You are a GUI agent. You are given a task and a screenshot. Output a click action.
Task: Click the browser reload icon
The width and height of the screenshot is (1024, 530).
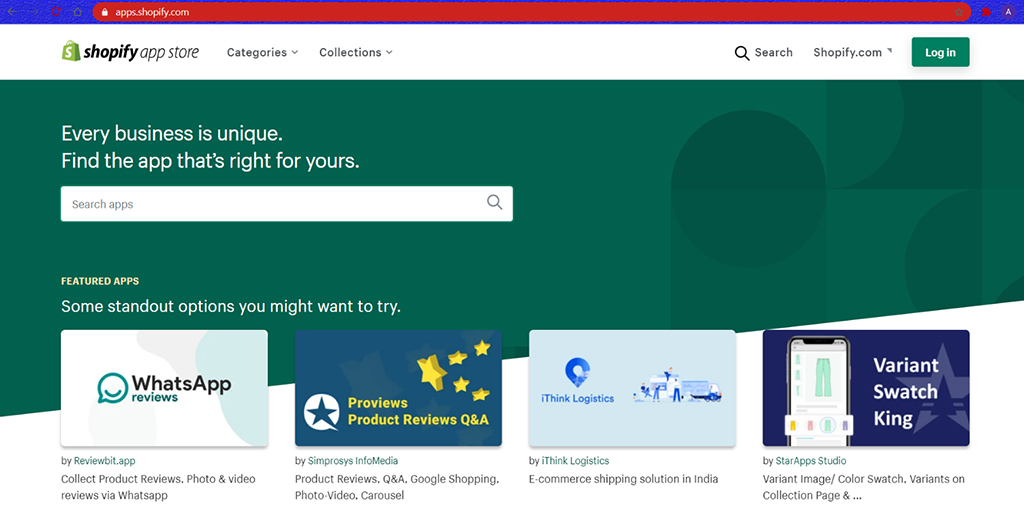pyautogui.click(x=56, y=12)
